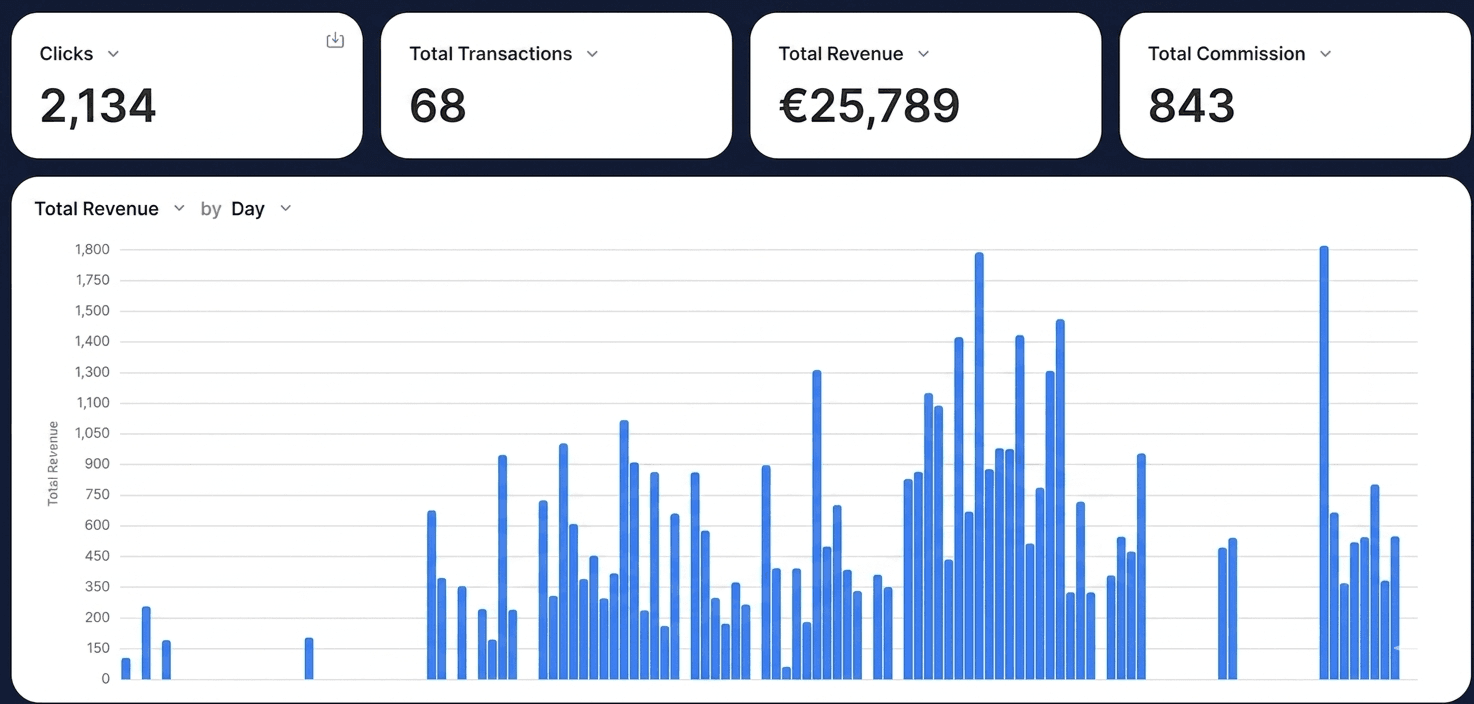Screen dimensions: 1474x704
Task: Open the Total Transactions metric dropdown
Action: click(592, 54)
